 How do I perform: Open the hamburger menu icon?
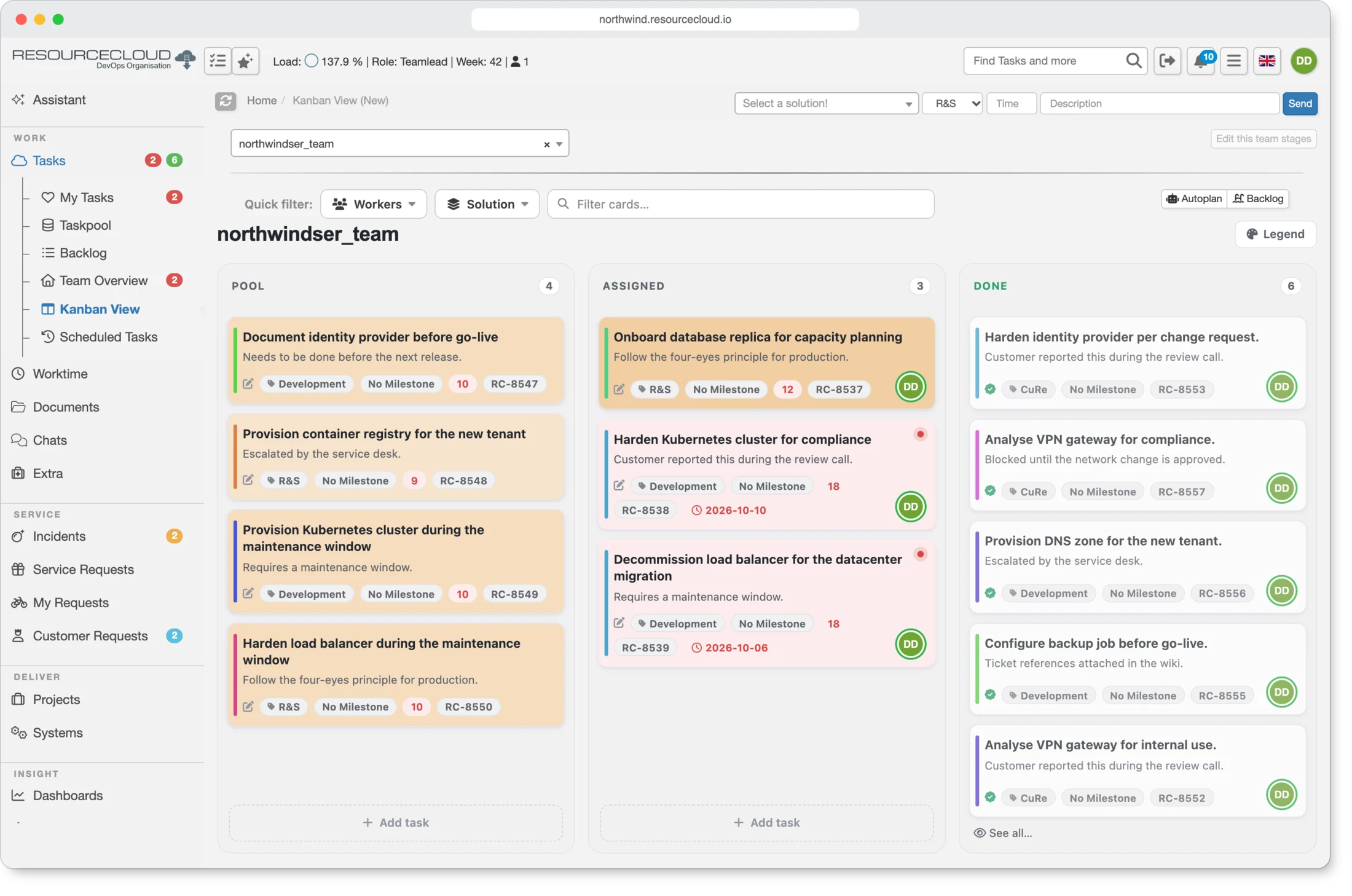(1233, 61)
